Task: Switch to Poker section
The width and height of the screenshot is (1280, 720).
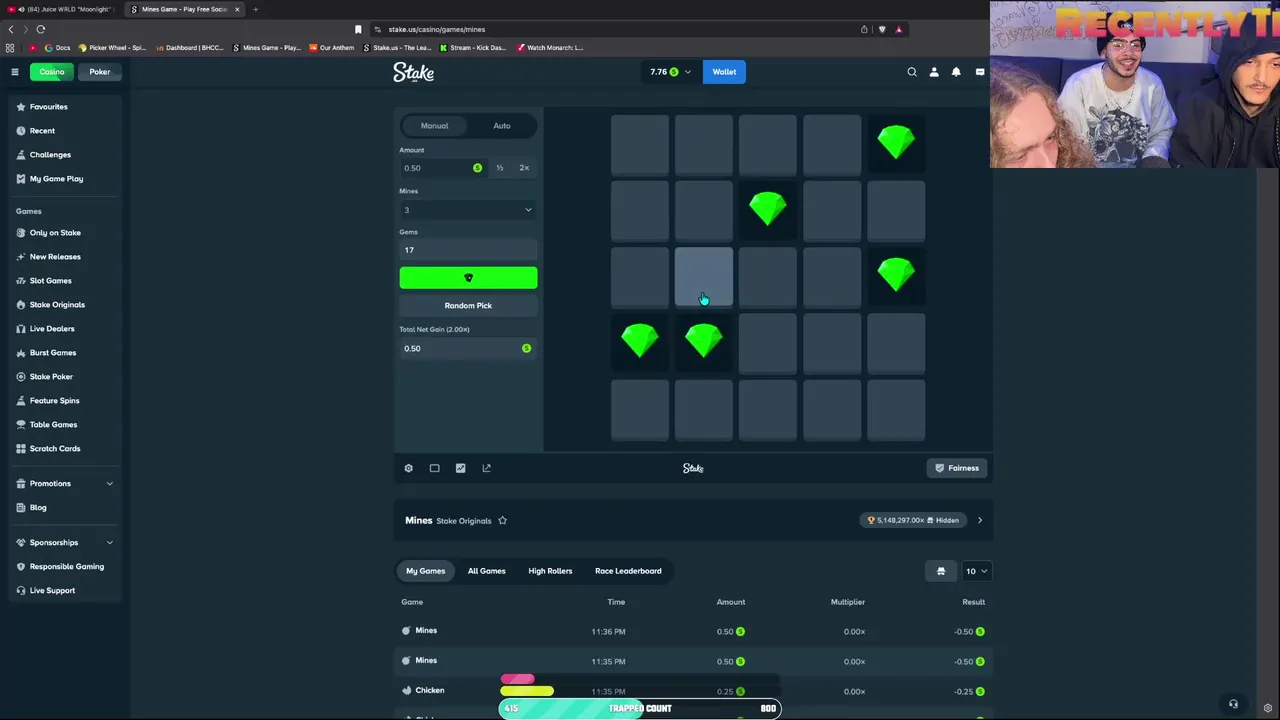Action: pos(100,72)
